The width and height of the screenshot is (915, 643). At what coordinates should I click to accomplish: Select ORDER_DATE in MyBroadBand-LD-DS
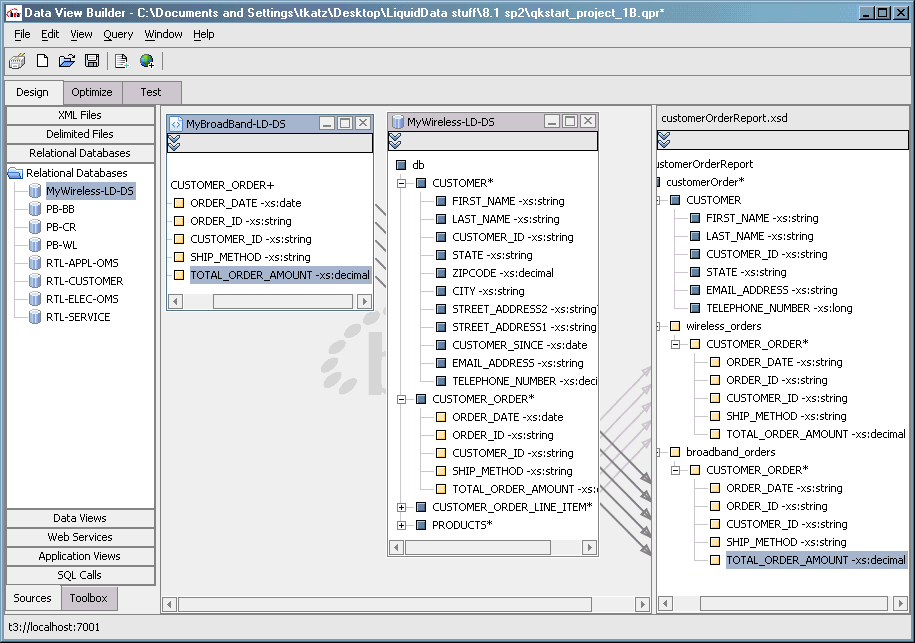pyautogui.click(x=246, y=203)
